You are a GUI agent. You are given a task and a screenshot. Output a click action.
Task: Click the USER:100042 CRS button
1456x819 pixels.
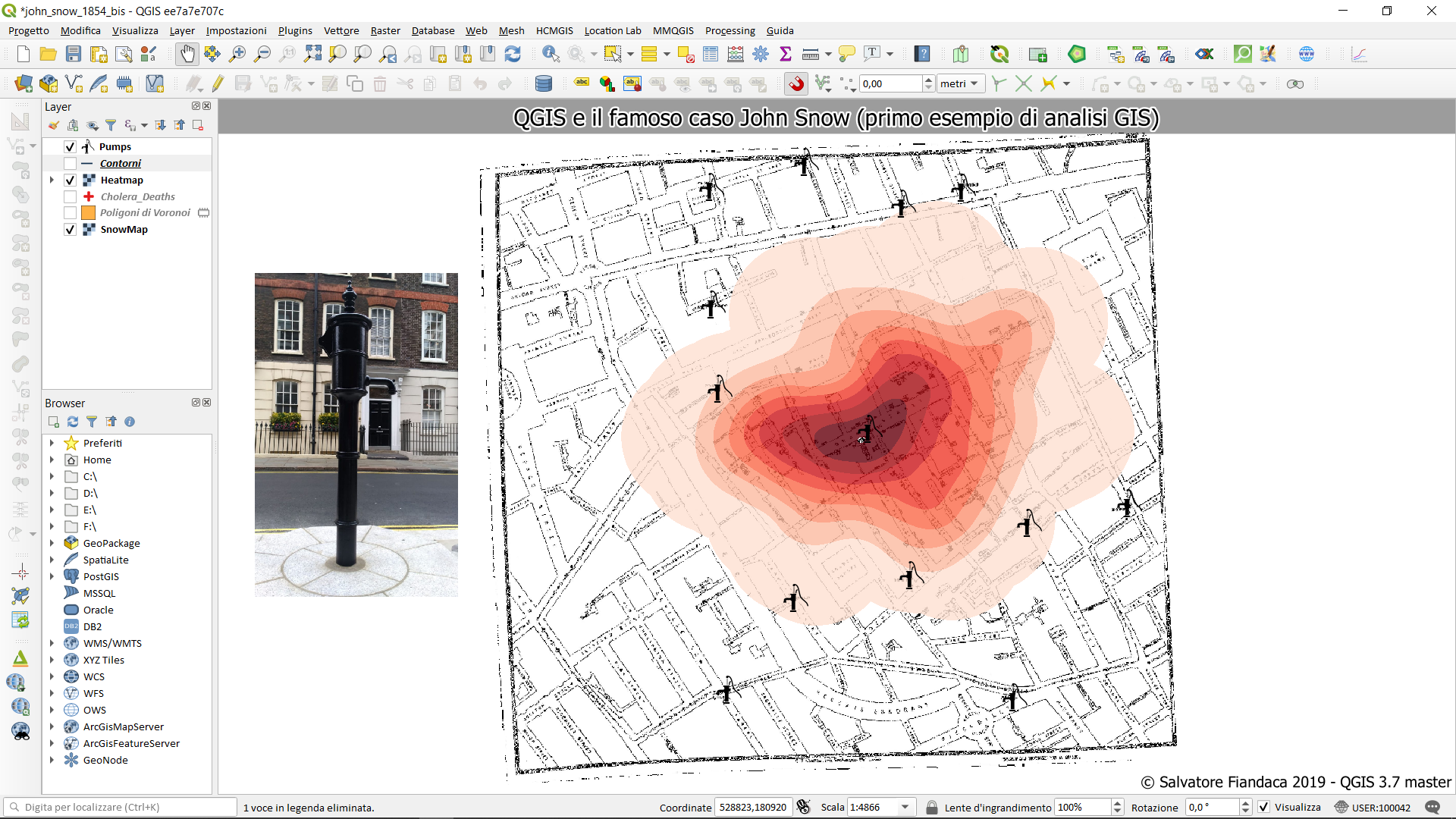coord(1373,807)
